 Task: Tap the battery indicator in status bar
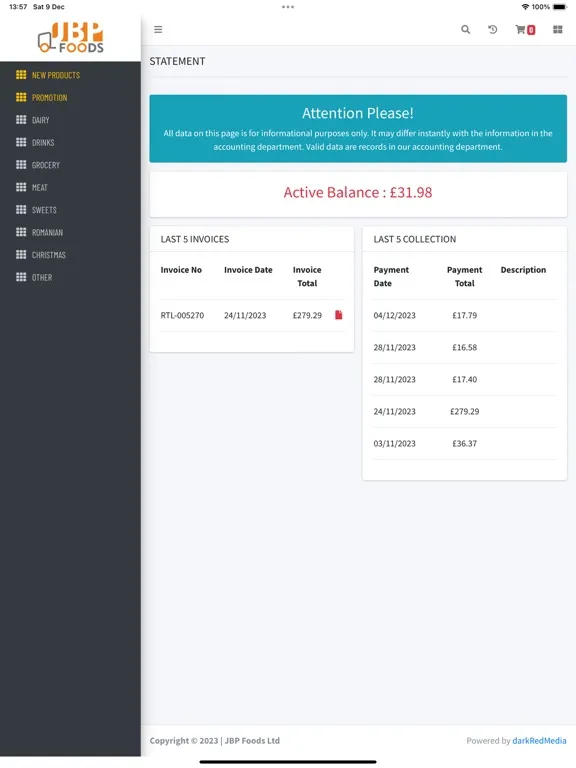(x=559, y=7)
